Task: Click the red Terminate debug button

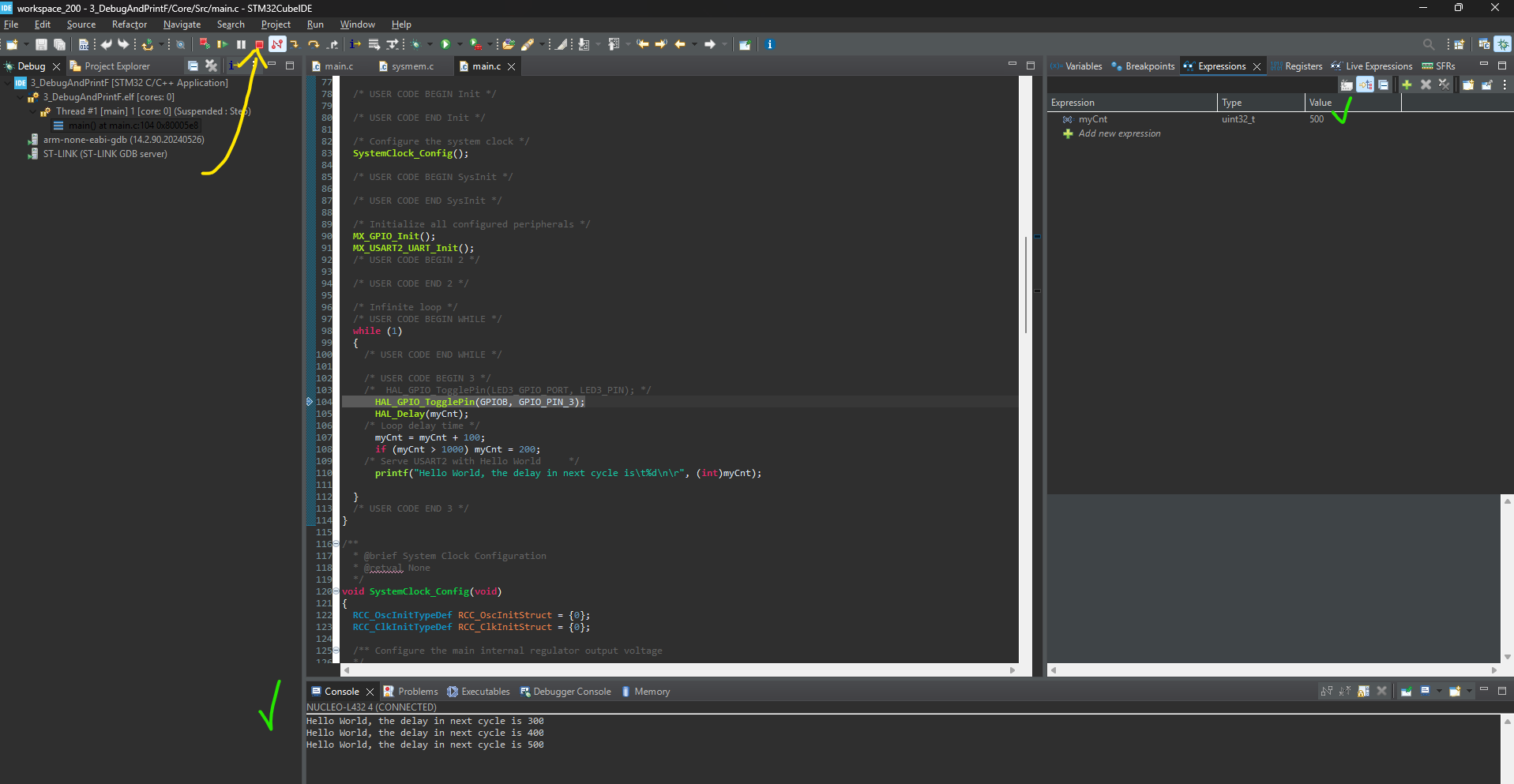Action: tap(259, 45)
